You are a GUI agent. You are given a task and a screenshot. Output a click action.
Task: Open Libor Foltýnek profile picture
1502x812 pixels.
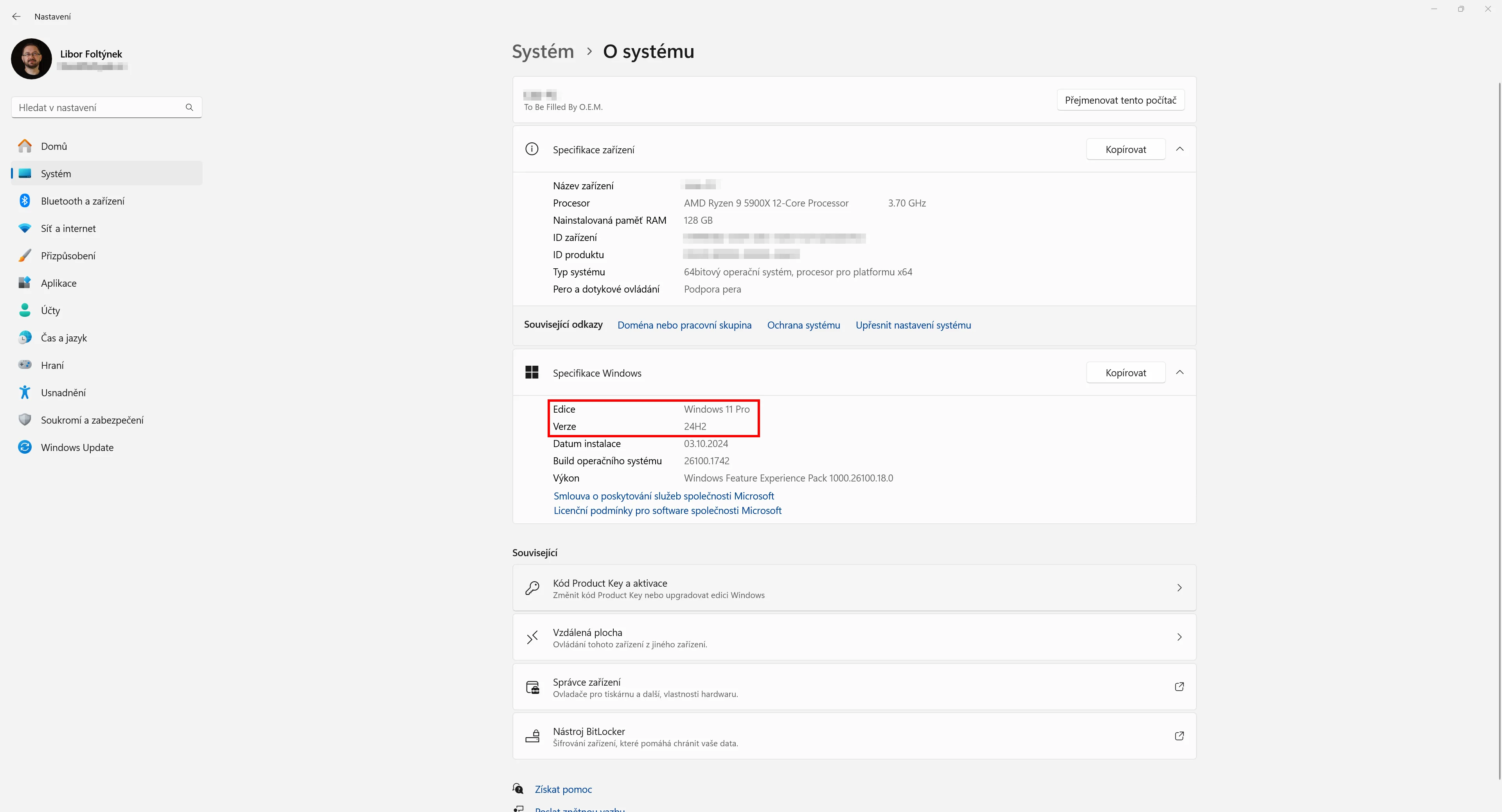point(31,59)
